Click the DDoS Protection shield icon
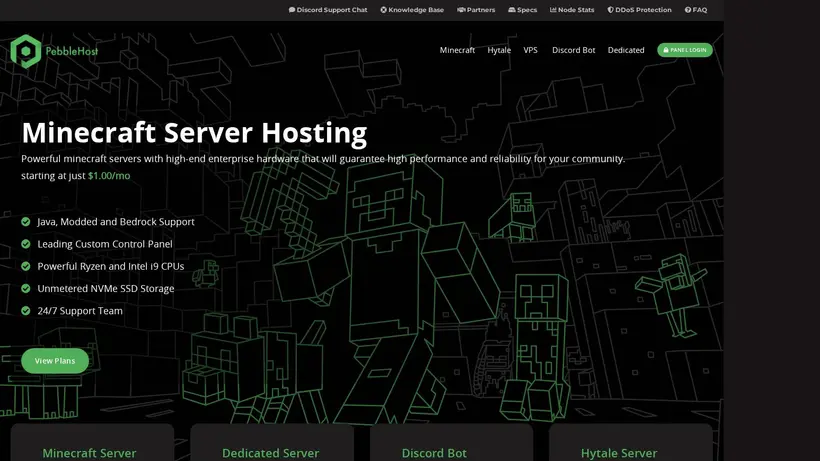Screen dimensions: 820x461 point(610,10)
